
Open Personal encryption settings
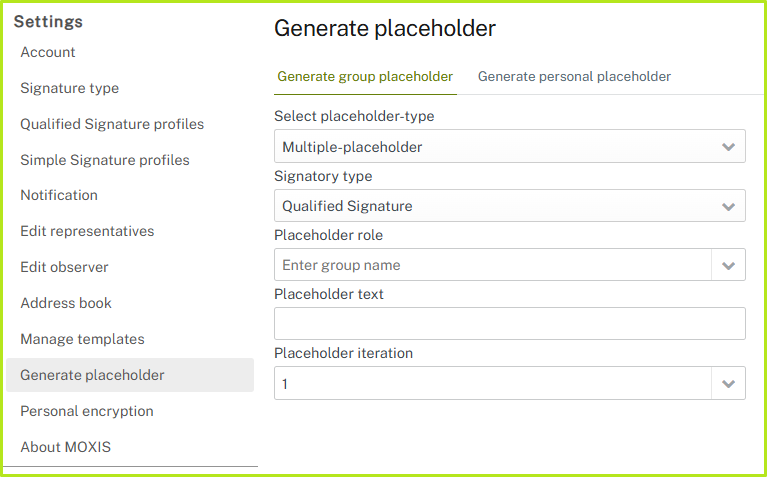[87, 411]
